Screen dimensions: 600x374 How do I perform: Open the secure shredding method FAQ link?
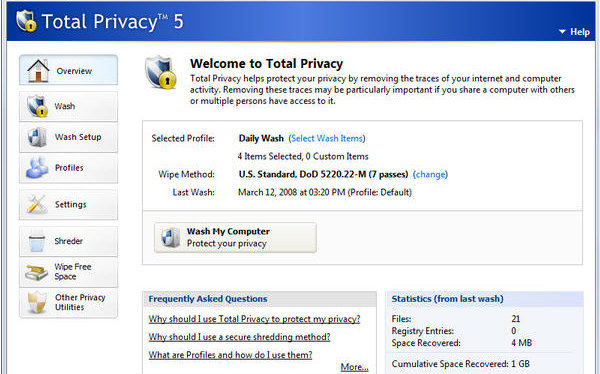239,337
